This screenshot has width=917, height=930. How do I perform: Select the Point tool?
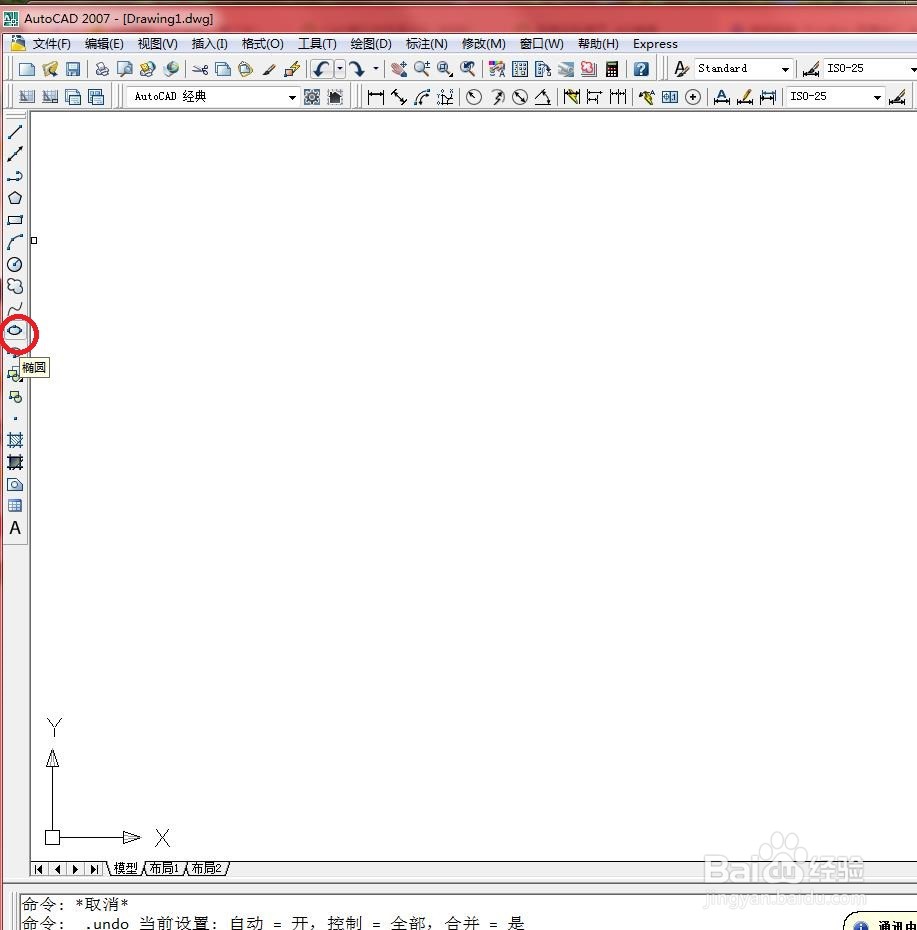tap(15, 419)
